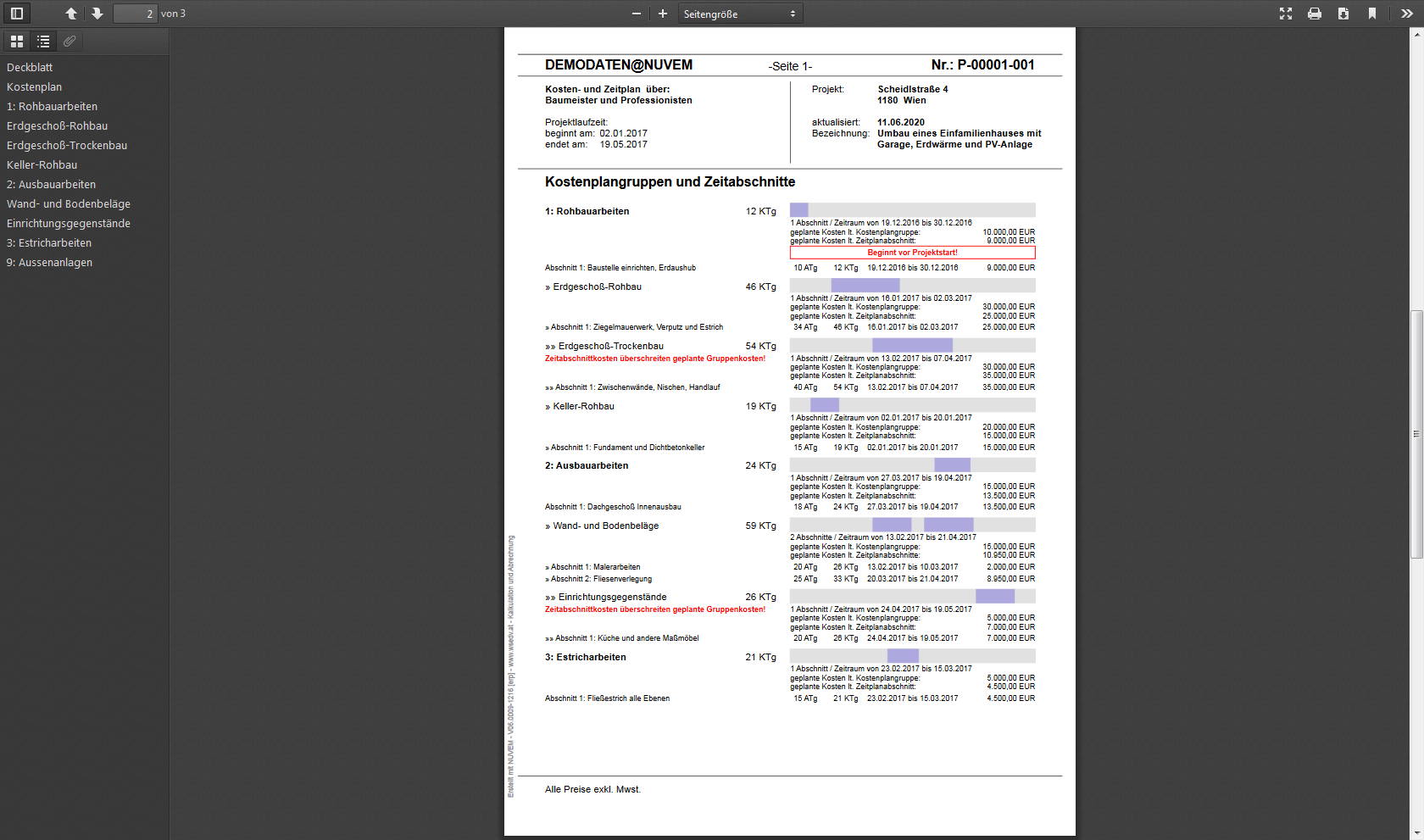Screen dimensions: 1424x840
Task: Open Einrichtungsgegenstände outline item
Action: (x=69, y=224)
